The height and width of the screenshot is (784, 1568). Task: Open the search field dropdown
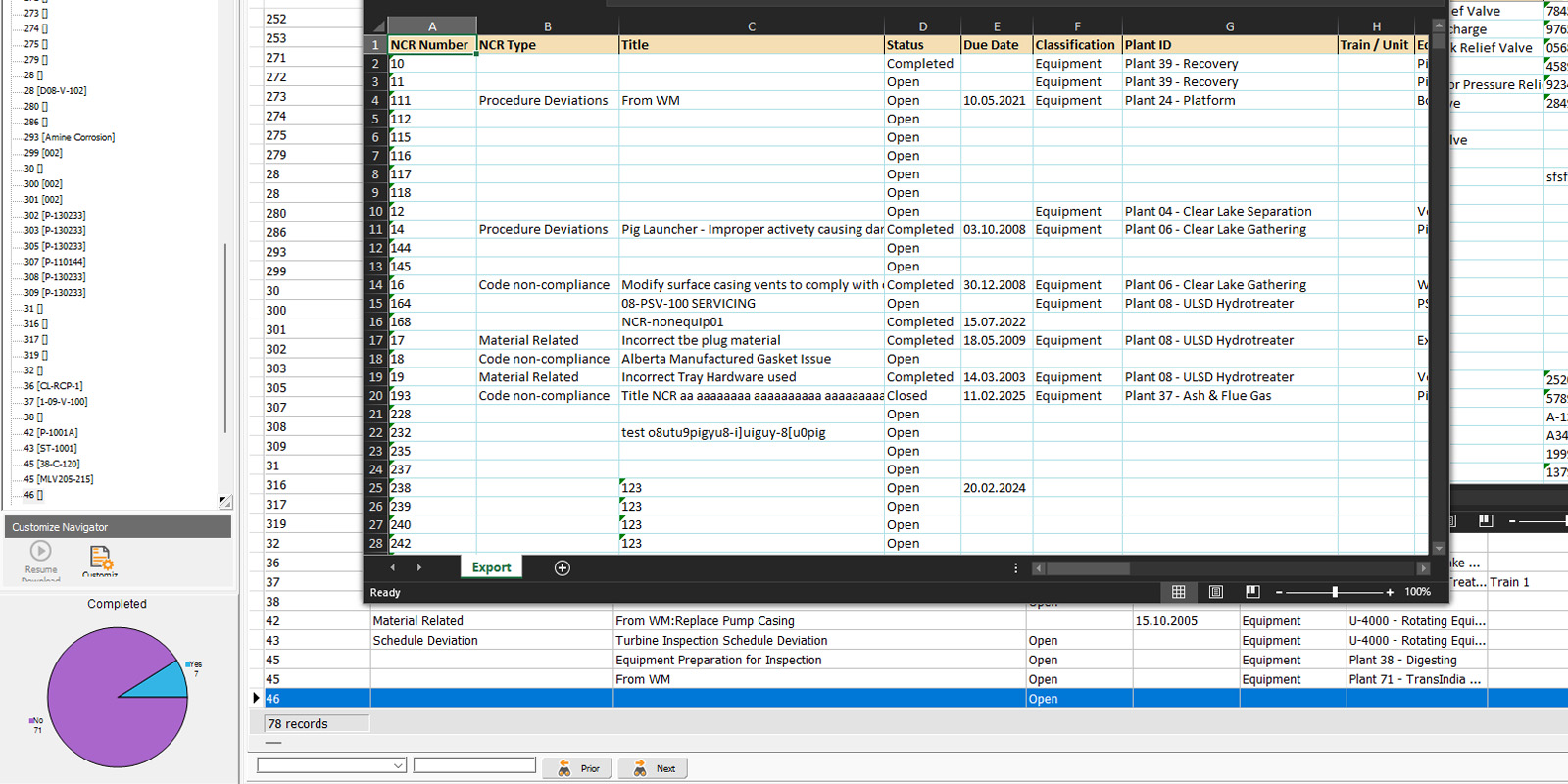pyautogui.click(x=398, y=766)
